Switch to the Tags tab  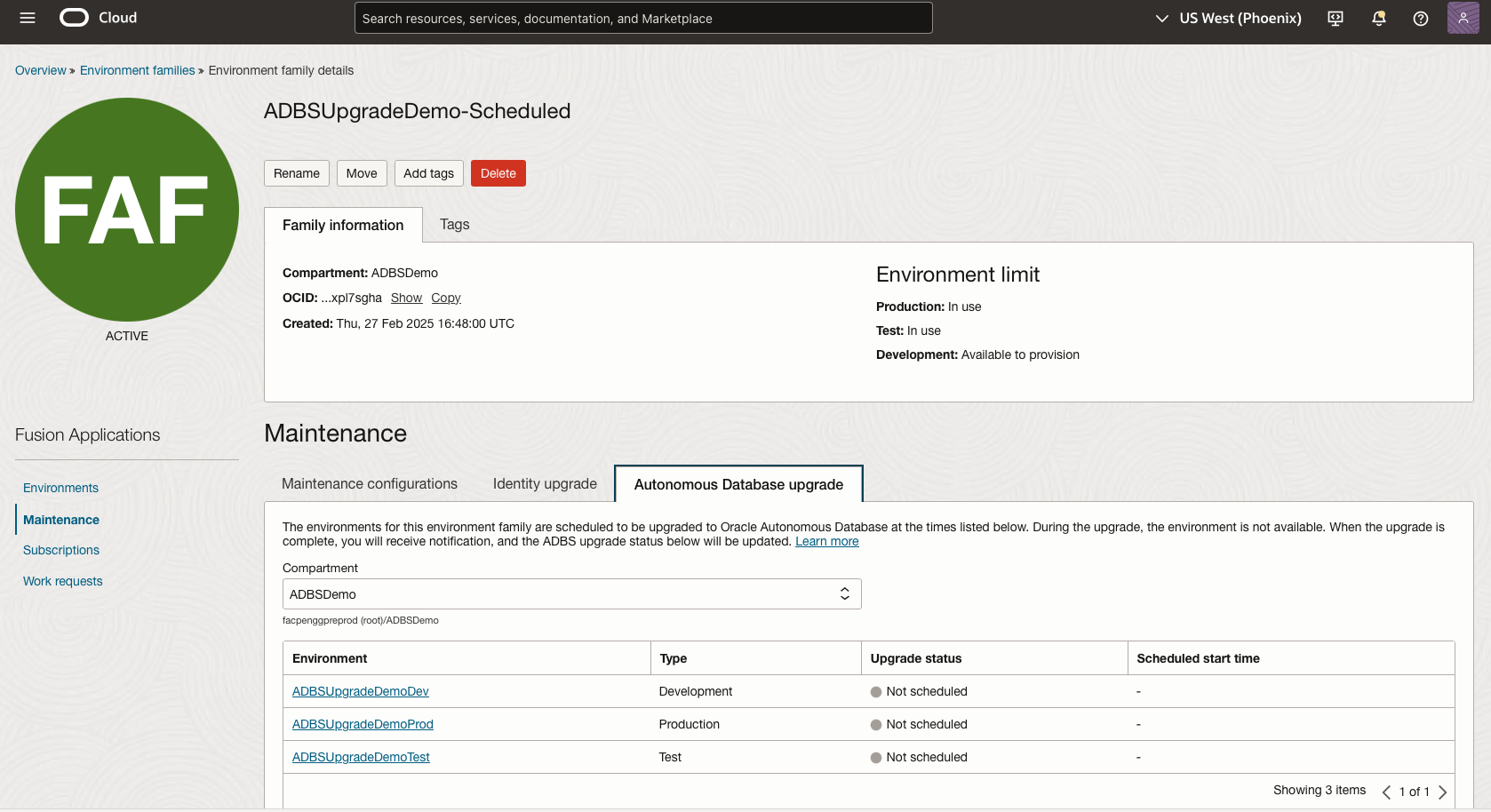tap(455, 225)
